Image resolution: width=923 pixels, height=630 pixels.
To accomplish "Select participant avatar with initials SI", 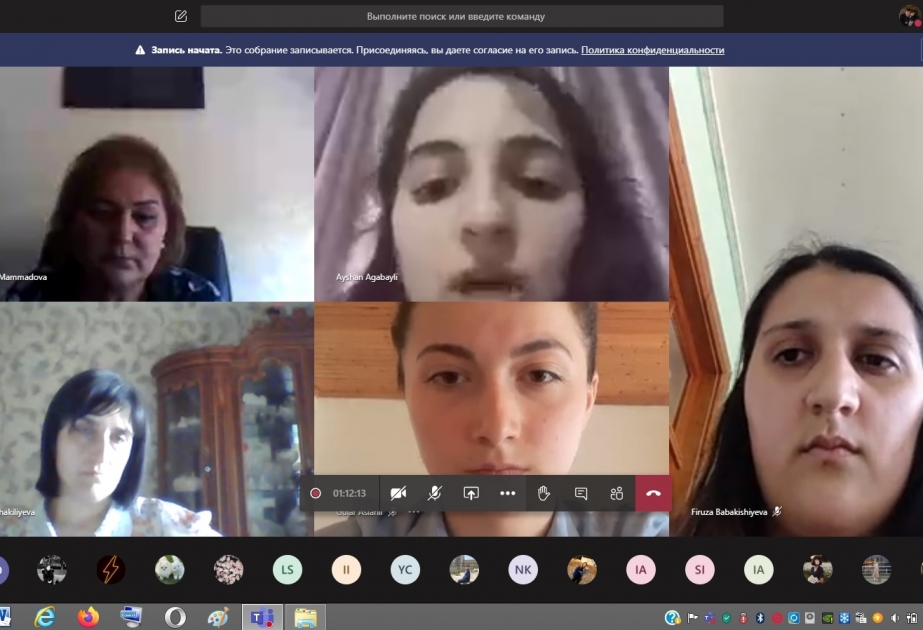I will (x=699, y=570).
